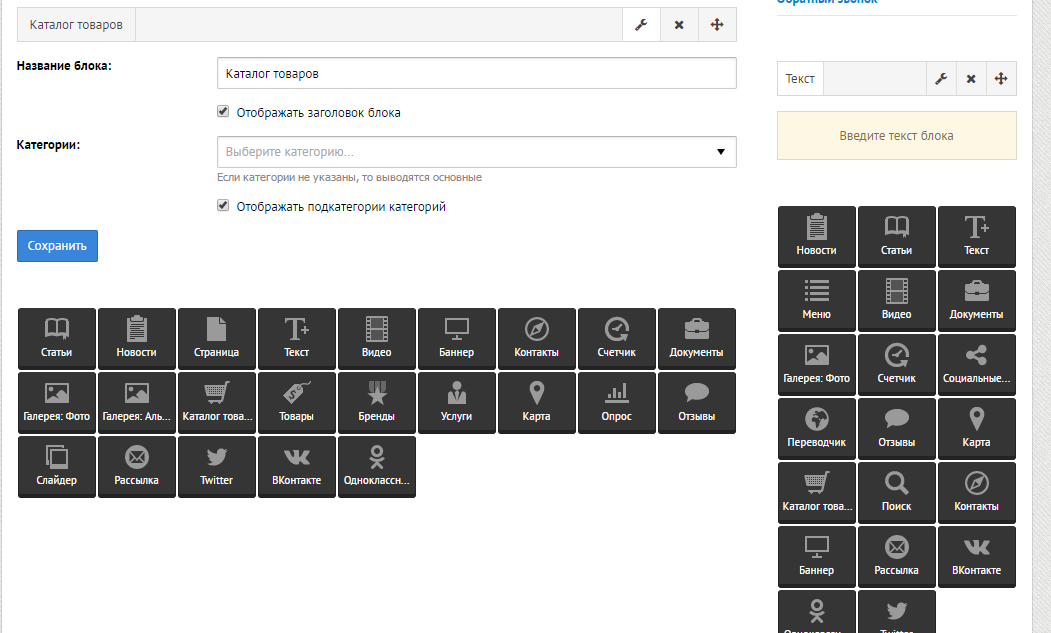The image size is (1051, 633).
Task: Click the move crosshair icon on Текст block
Action: point(1001,78)
